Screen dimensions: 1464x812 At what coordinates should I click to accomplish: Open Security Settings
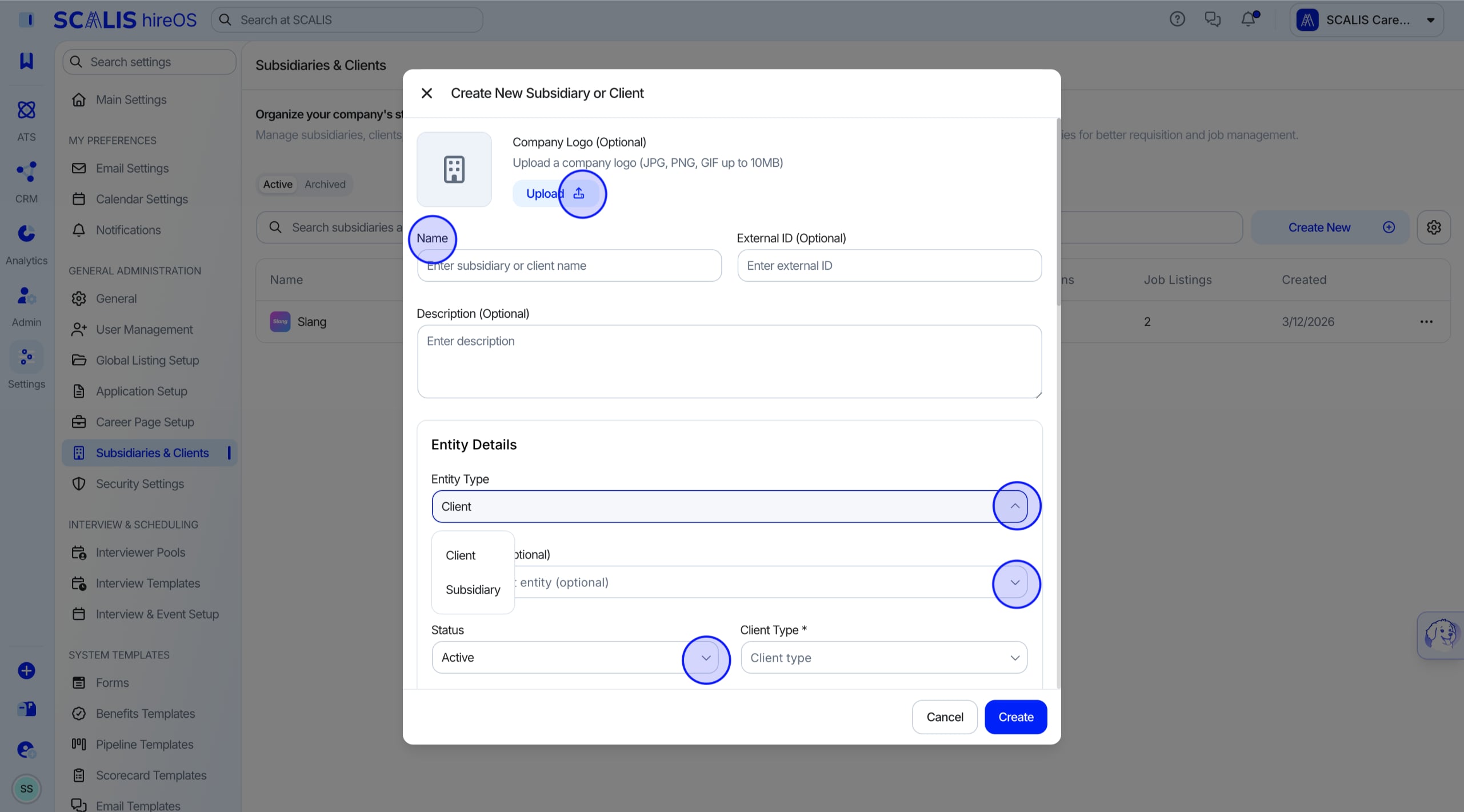(x=149, y=483)
